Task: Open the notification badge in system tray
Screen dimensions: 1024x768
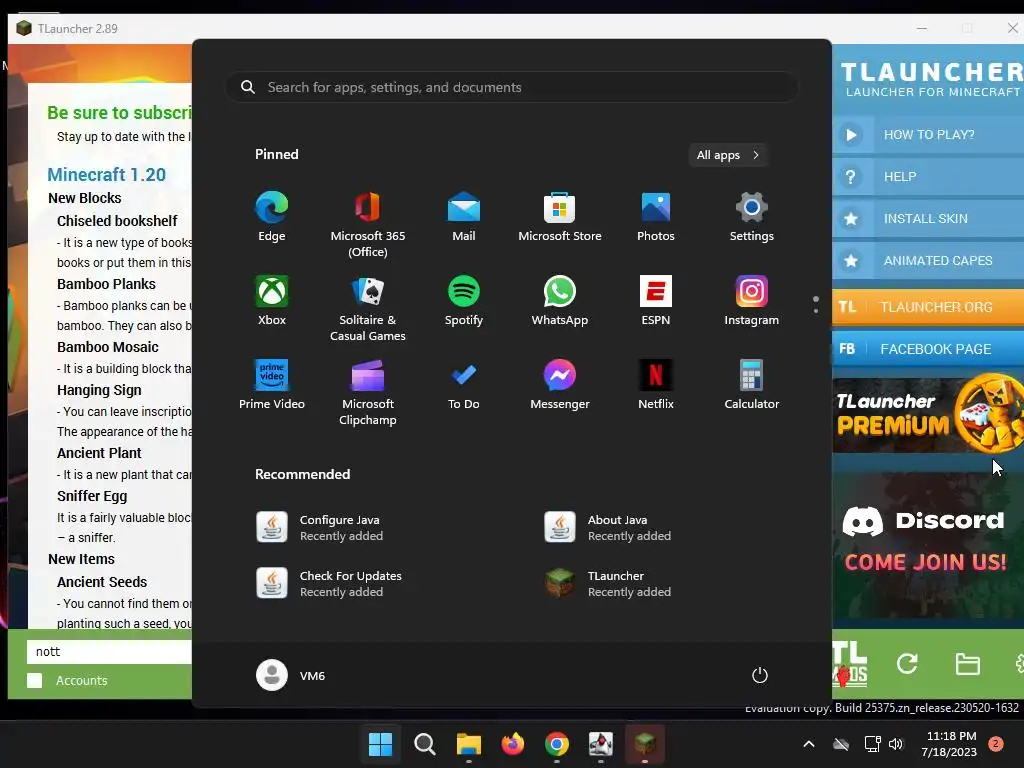Action: [x=996, y=744]
